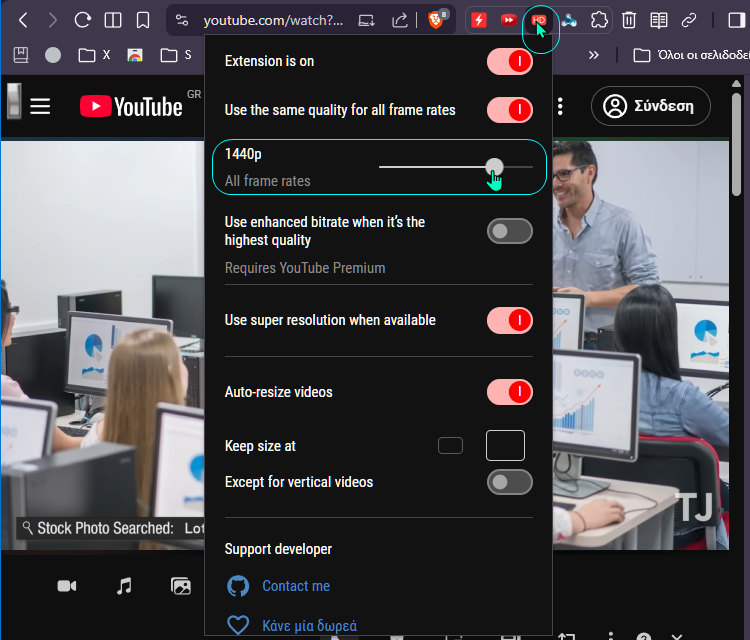Viewport: 750px width, 640px height.
Task: Click the video camera icon below video
Action: pos(67,586)
